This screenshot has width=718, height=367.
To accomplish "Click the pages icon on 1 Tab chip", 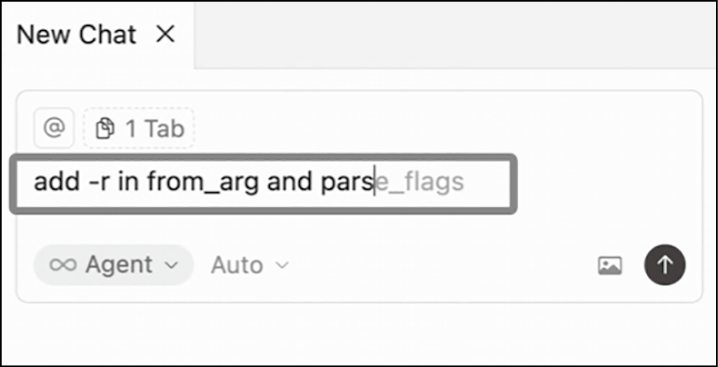I will point(105,129).
